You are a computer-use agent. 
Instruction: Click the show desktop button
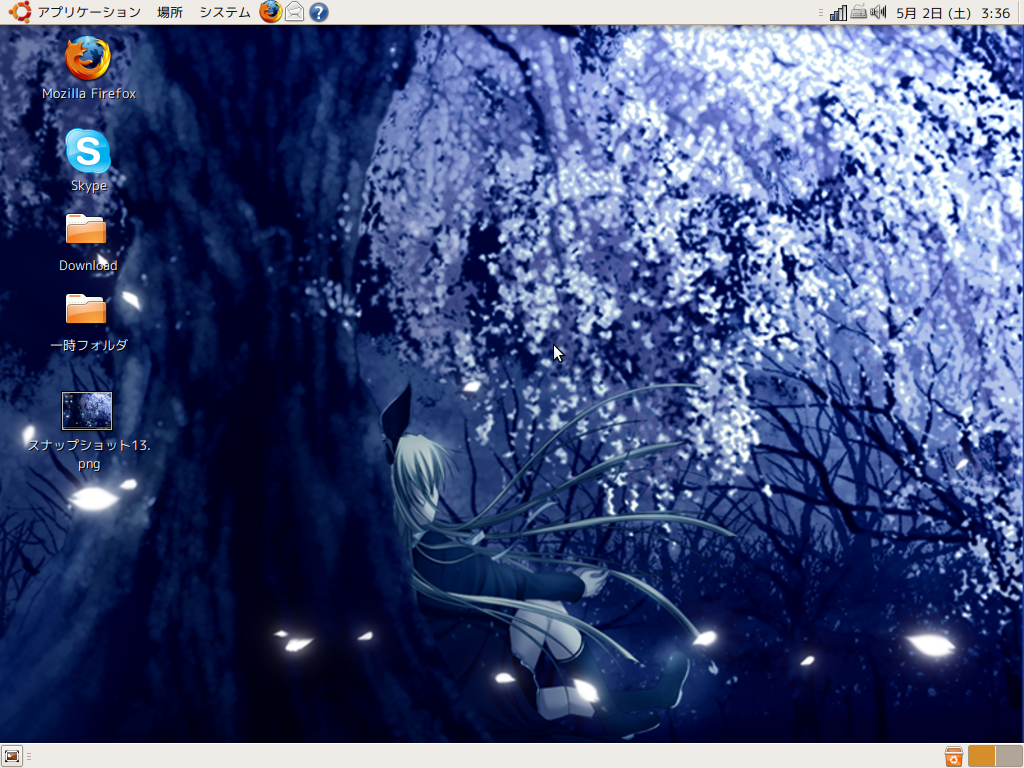coord(12,756)
